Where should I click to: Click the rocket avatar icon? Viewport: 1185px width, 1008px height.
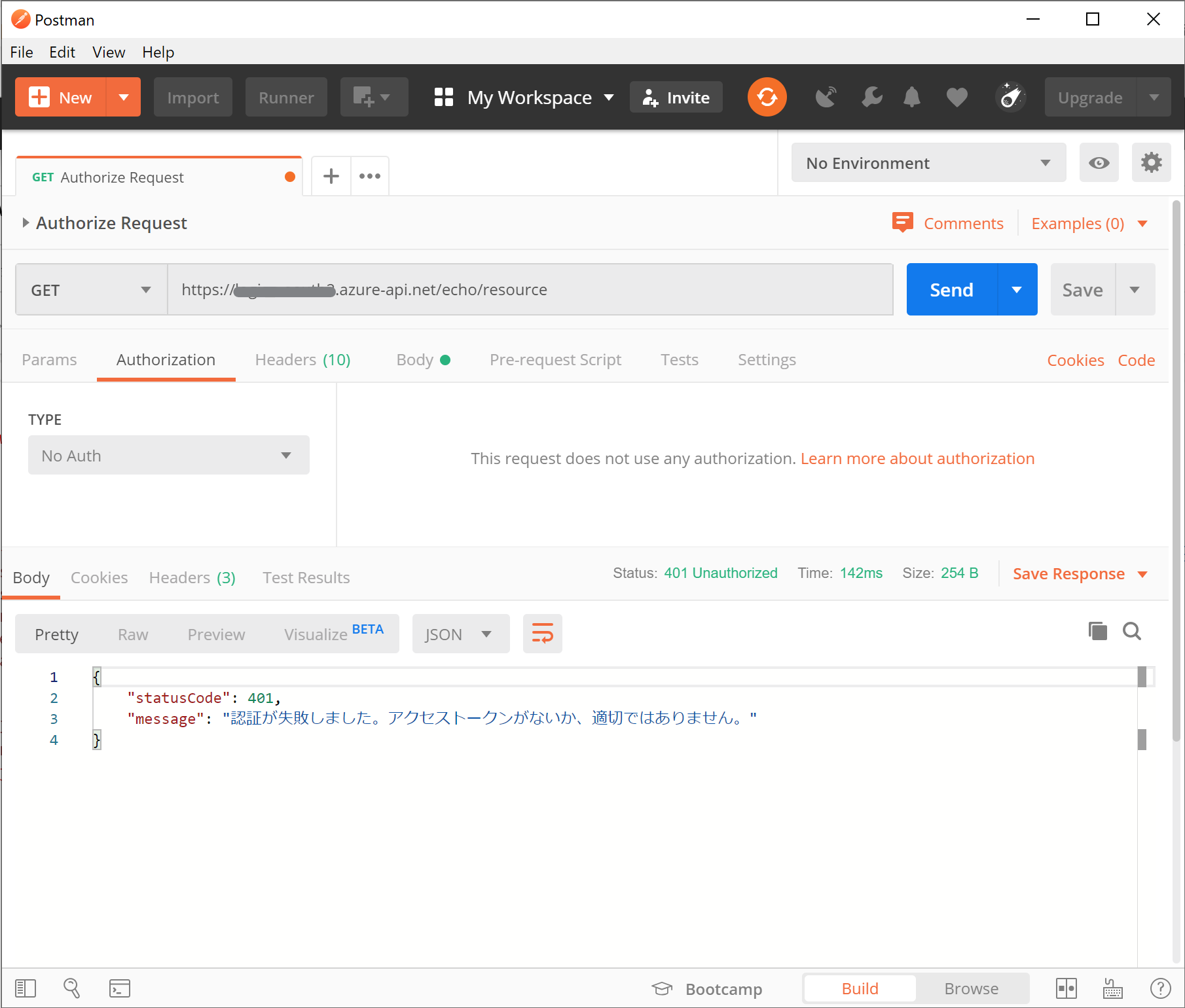pyautogui.click(x=1010, y=97)
